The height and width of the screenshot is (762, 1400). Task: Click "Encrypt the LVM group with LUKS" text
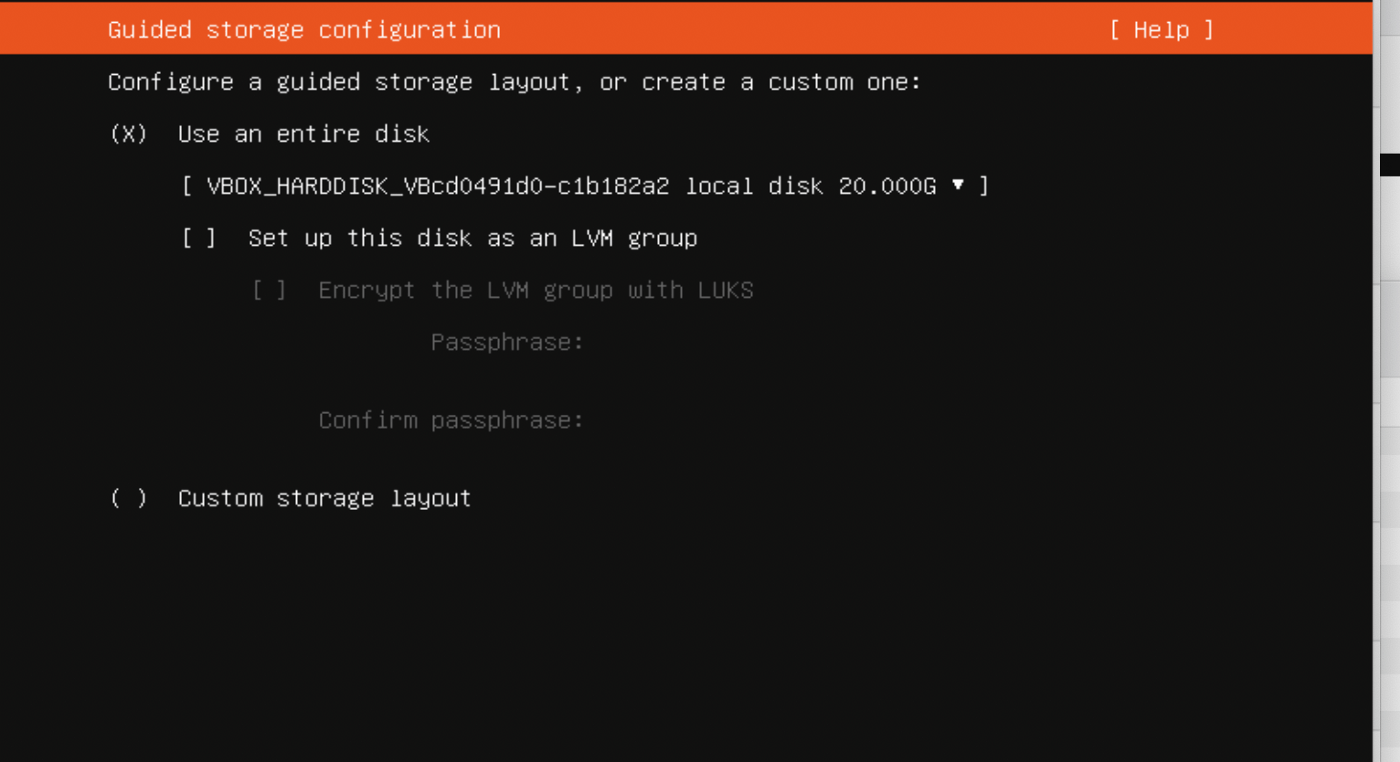pos(535,290)
